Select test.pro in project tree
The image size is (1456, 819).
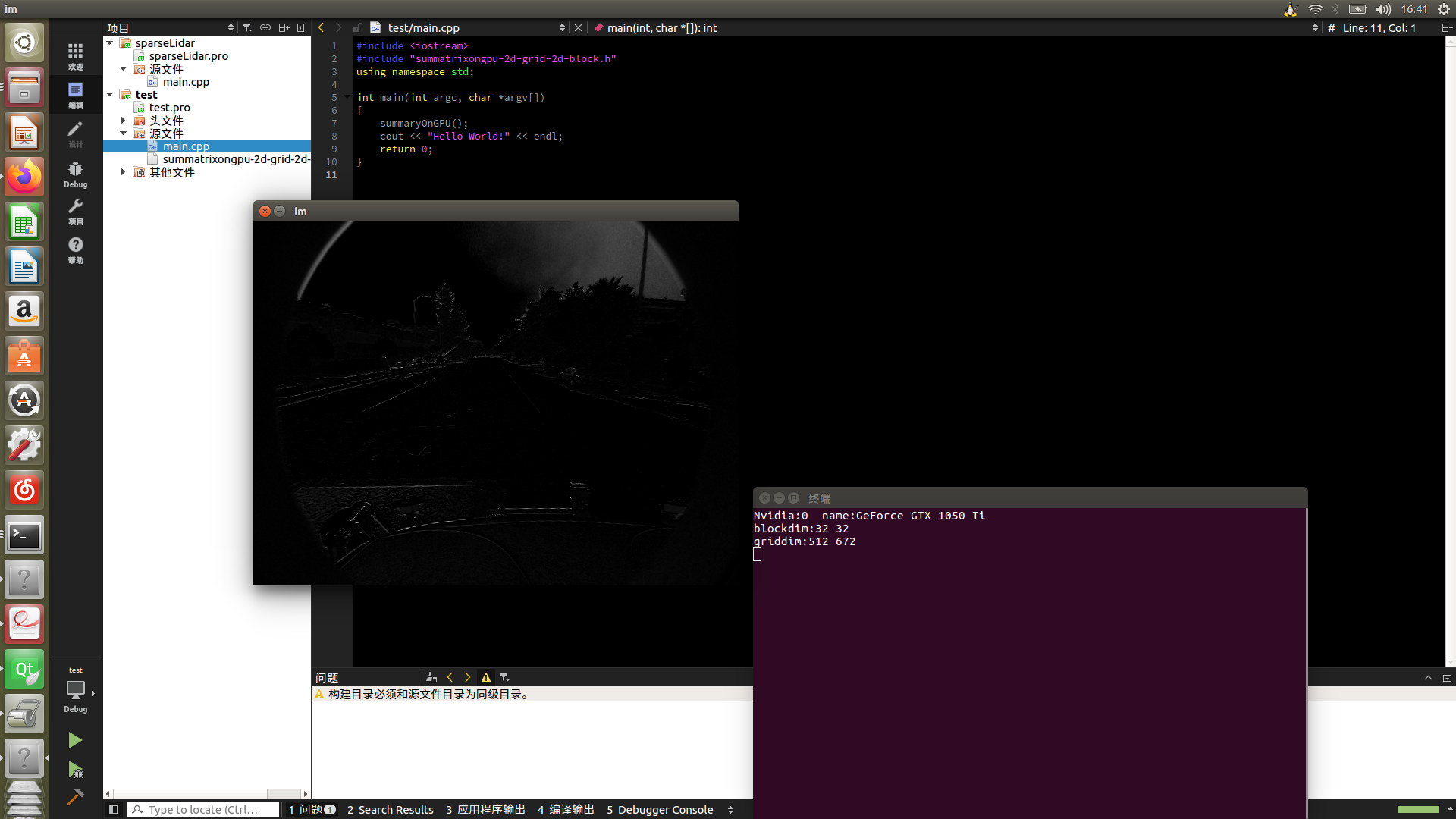point(169,108)
